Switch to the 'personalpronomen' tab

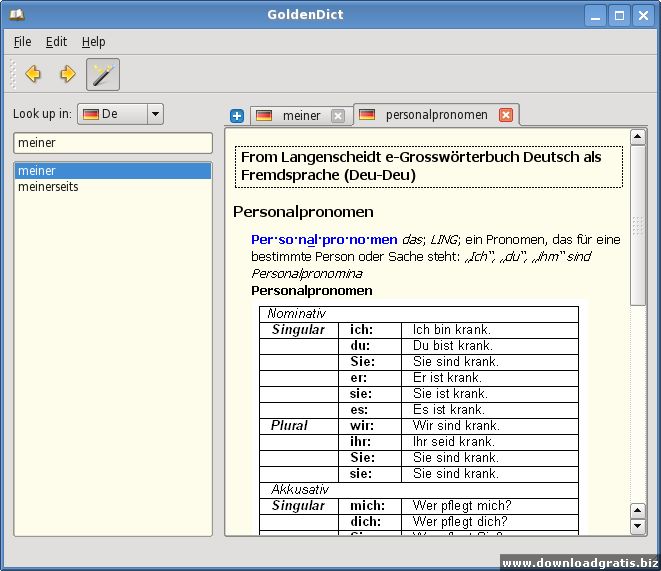436,115
